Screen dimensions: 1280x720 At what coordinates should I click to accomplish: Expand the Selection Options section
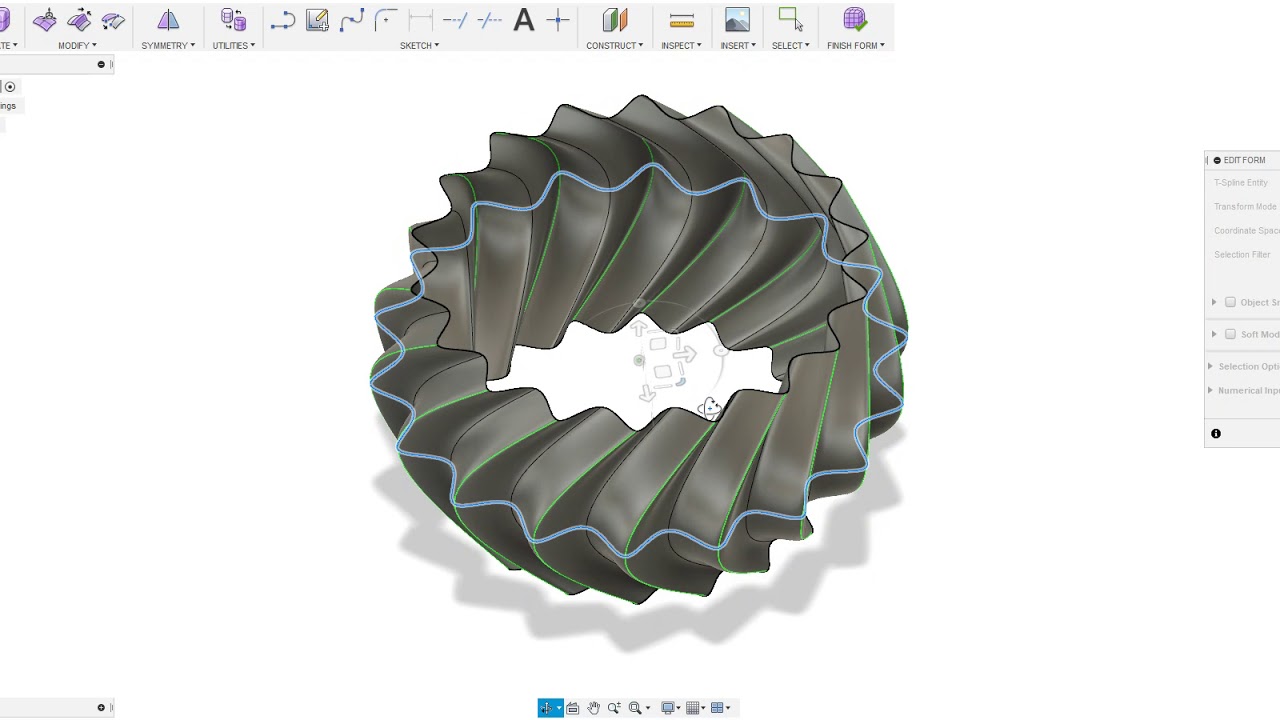tap(1211, 366)
